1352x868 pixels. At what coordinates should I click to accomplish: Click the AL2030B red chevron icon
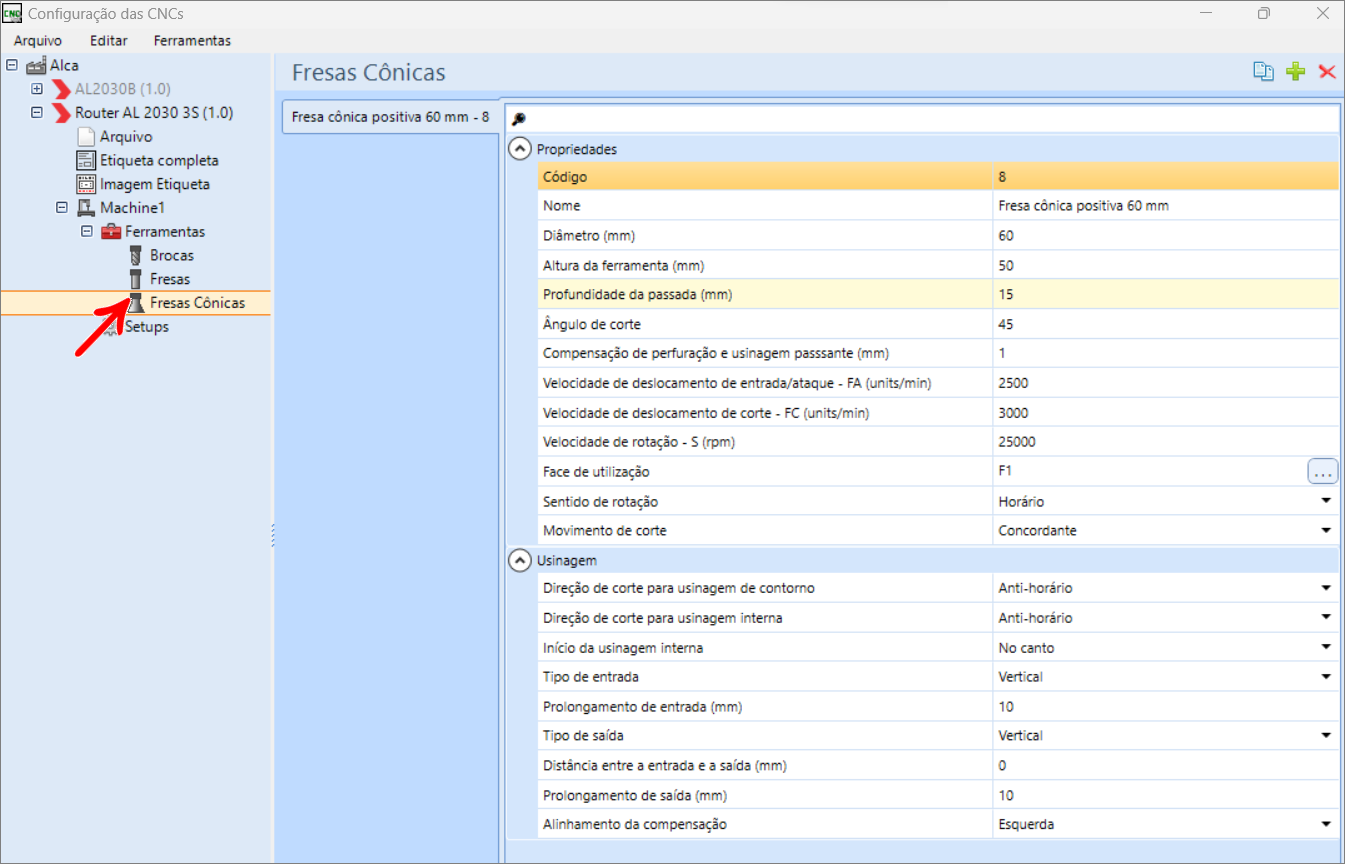coord(61,89)
